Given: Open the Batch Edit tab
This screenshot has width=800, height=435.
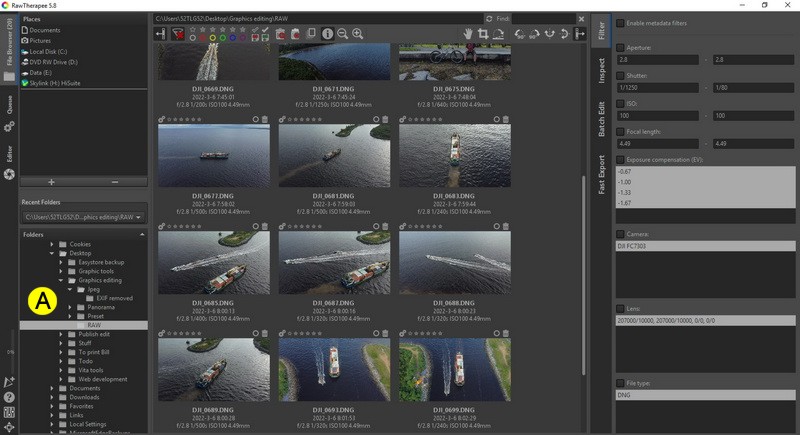Looking at the screenshot, I should pyautogui.click(x=602, y=122).
